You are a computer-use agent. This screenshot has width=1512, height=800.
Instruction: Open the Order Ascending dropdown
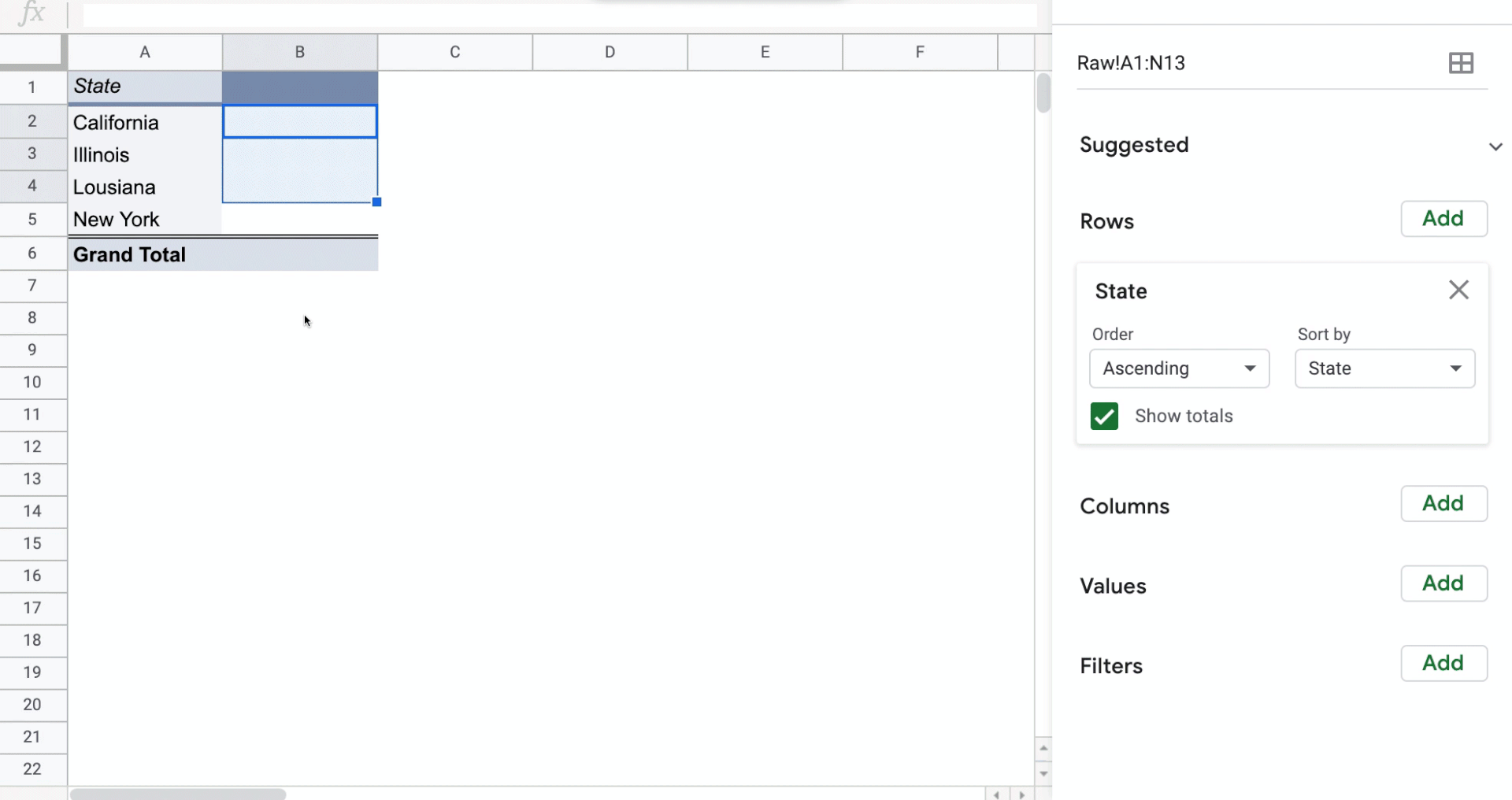point(1179,369)
